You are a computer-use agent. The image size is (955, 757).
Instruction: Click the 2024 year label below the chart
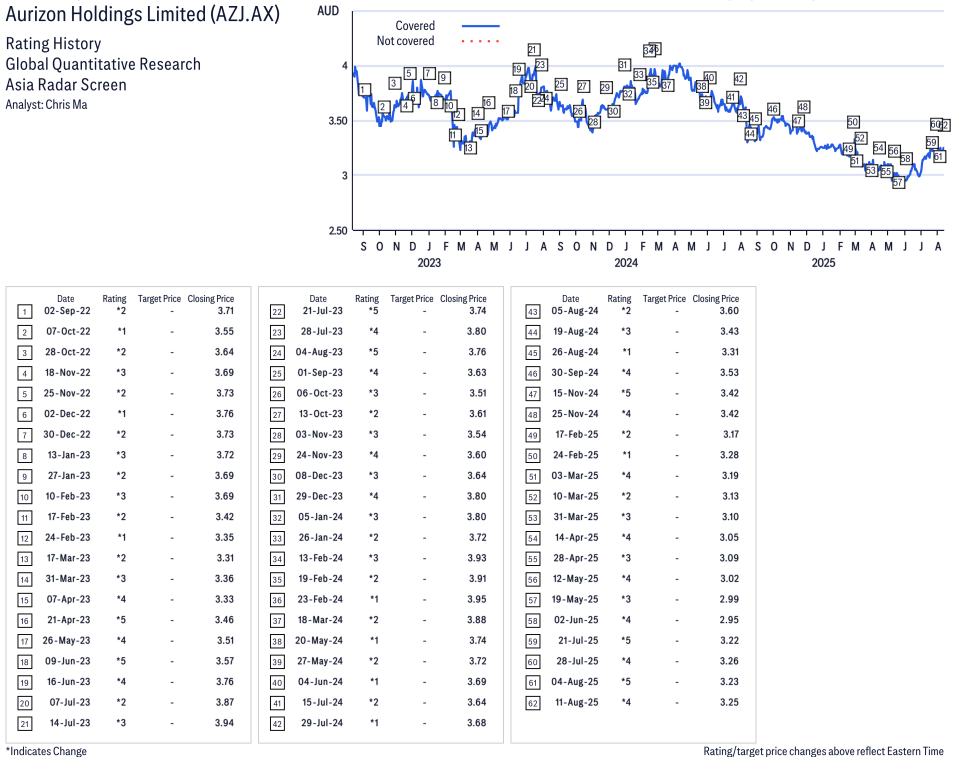626,262
